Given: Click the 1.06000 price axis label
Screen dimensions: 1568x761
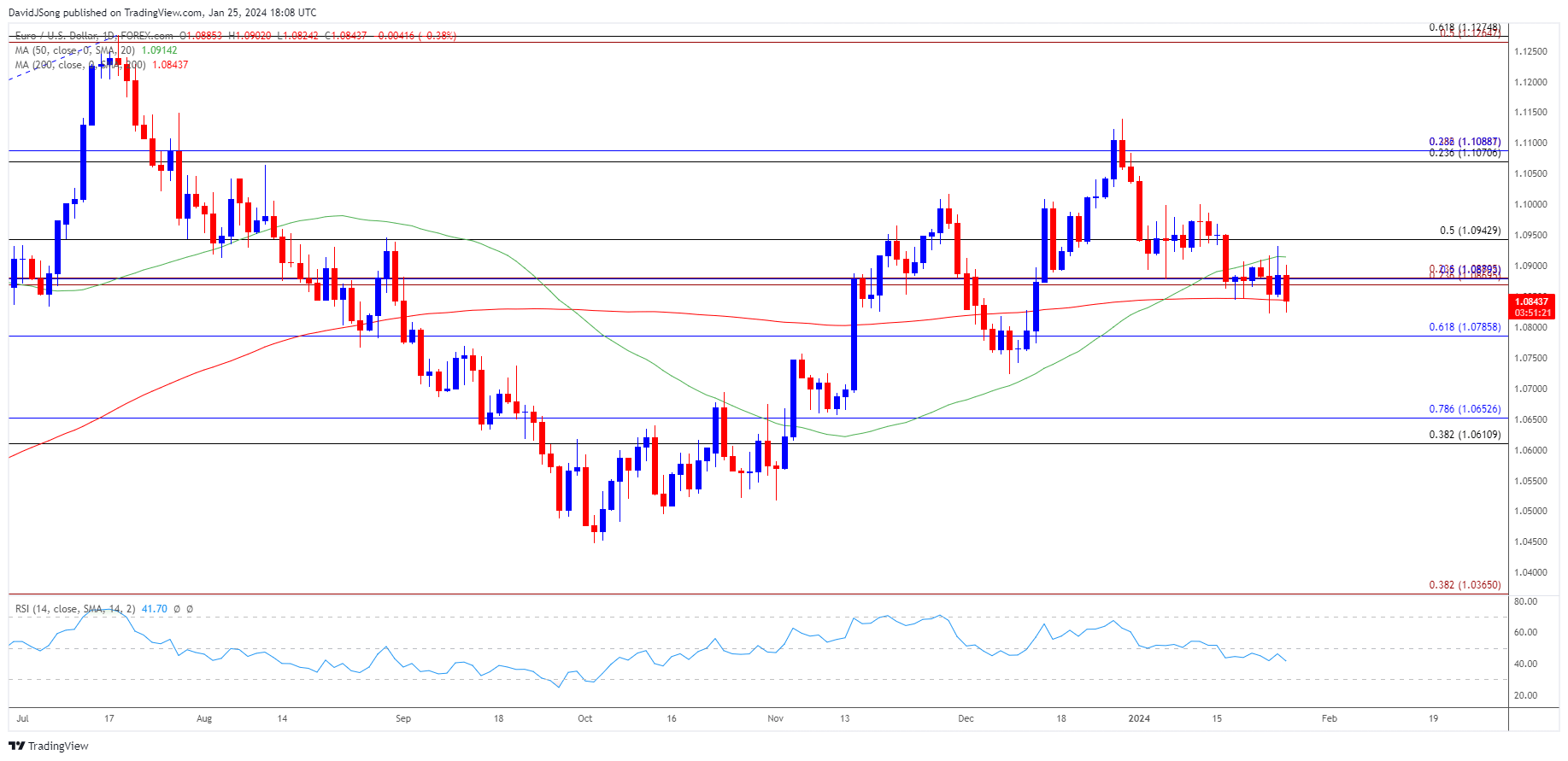Looking at the screenshot, I should [x=1530, y=451].
